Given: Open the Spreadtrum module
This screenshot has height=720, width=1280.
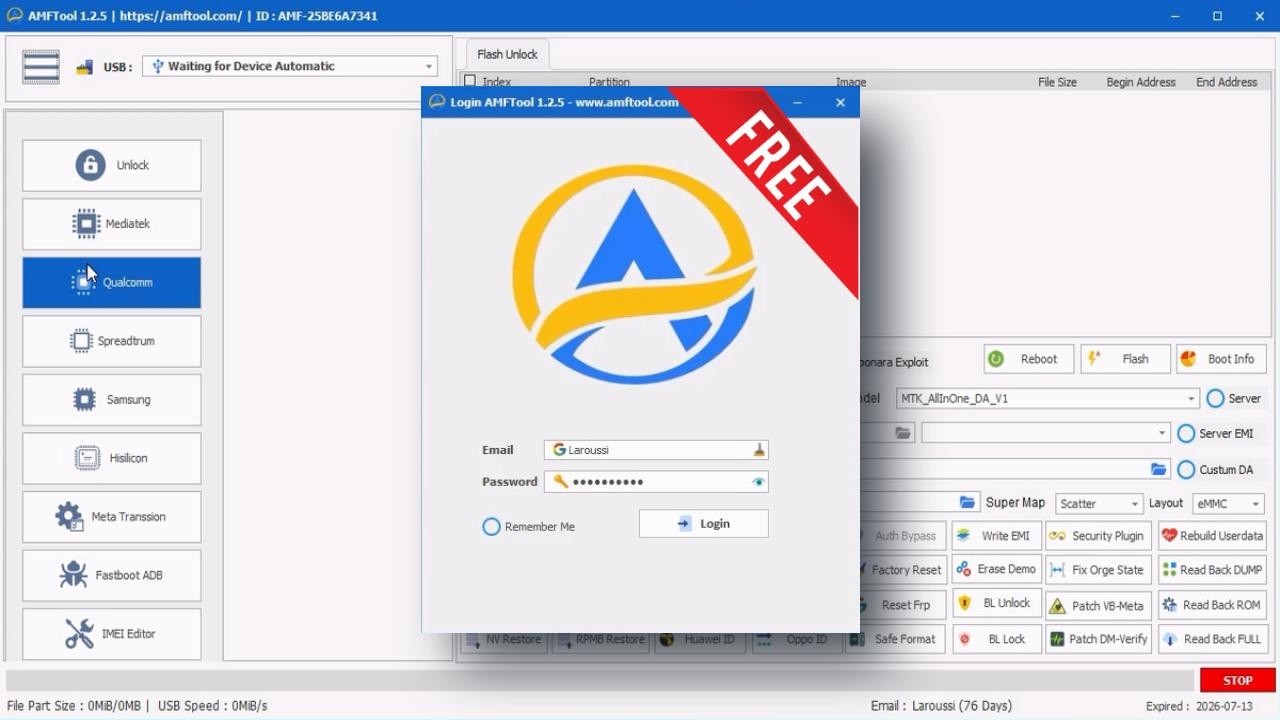Looking at the screenshot, I should point(112,341).
